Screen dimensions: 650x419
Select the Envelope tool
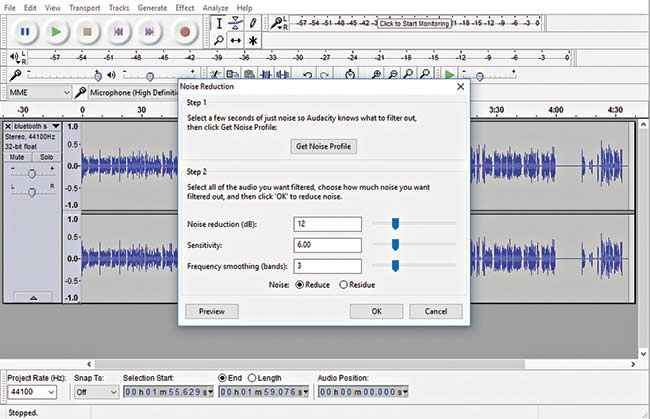click(235, 23)
